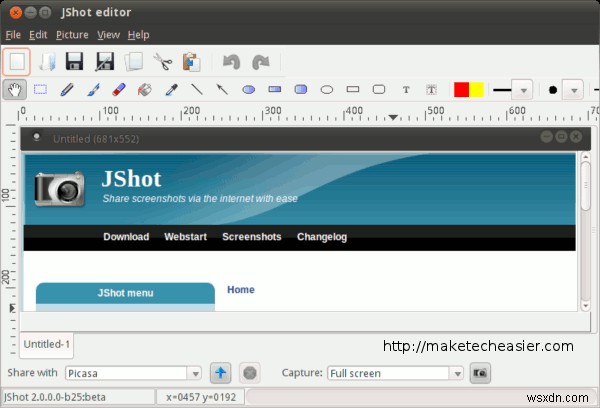
Task: Click the blue upload arrow button
Action: pyautogui.click(x=220, y=373)
